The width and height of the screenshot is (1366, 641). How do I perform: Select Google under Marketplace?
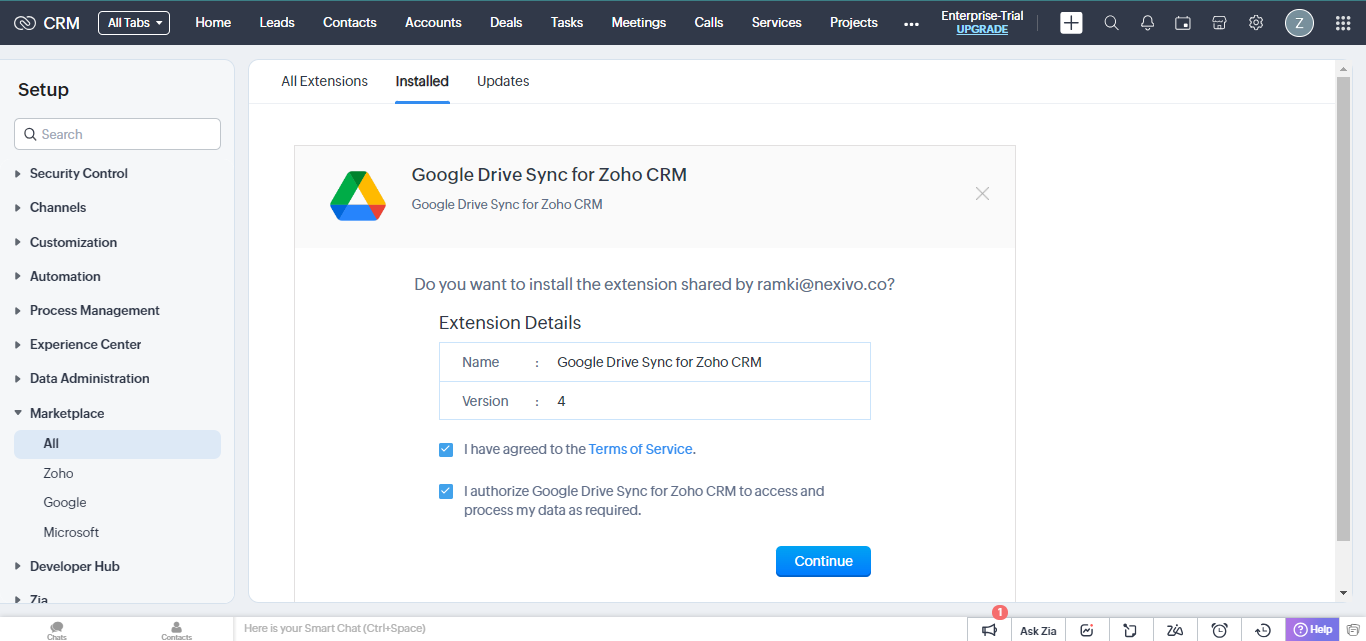pyautogui.click(x=65, y=503)
